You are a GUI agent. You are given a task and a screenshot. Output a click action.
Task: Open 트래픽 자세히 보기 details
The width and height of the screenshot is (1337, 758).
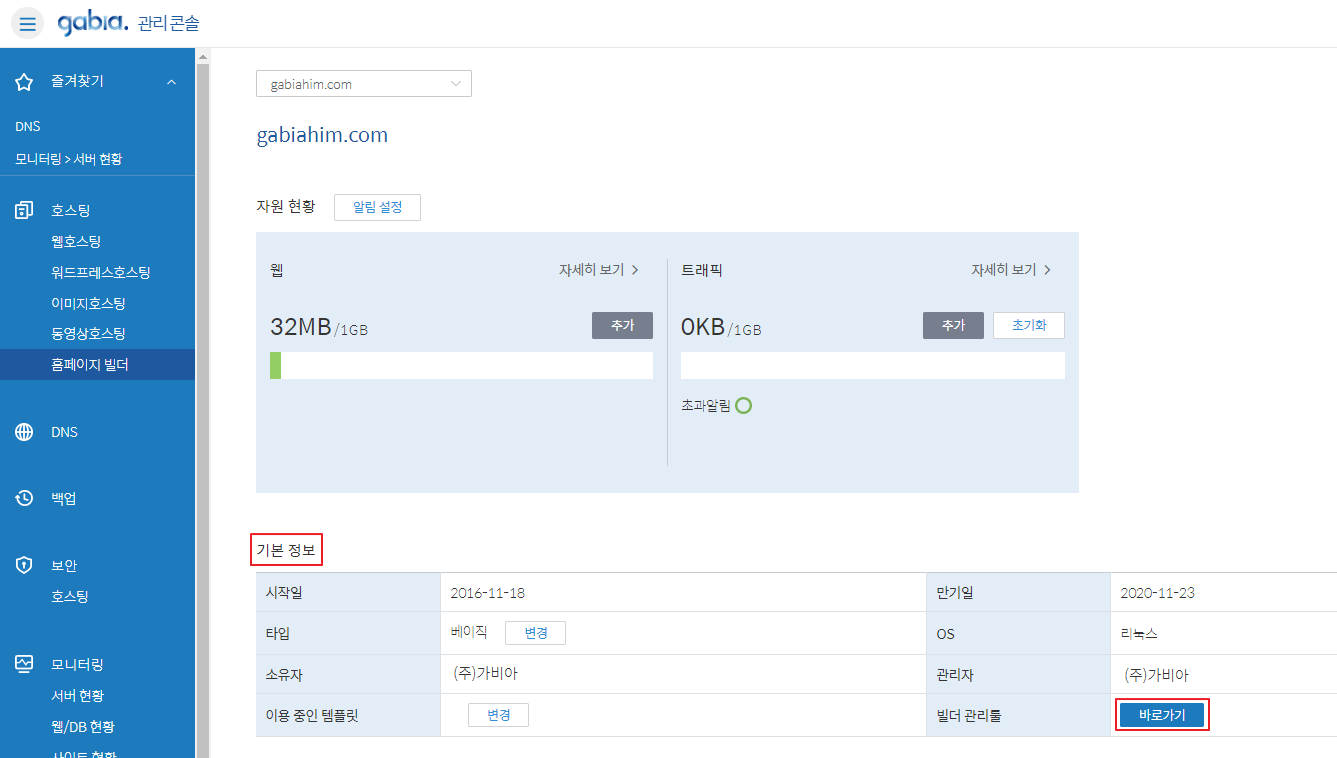pos(1011,270)
